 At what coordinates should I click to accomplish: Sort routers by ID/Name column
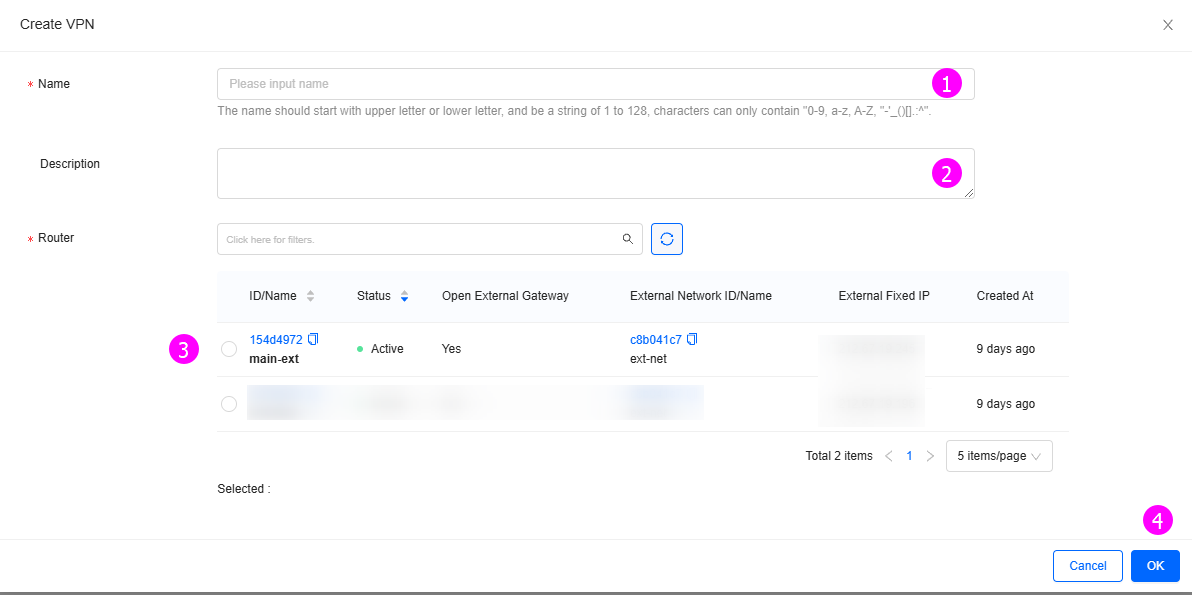pyautogui.click(x=310, y=296)
